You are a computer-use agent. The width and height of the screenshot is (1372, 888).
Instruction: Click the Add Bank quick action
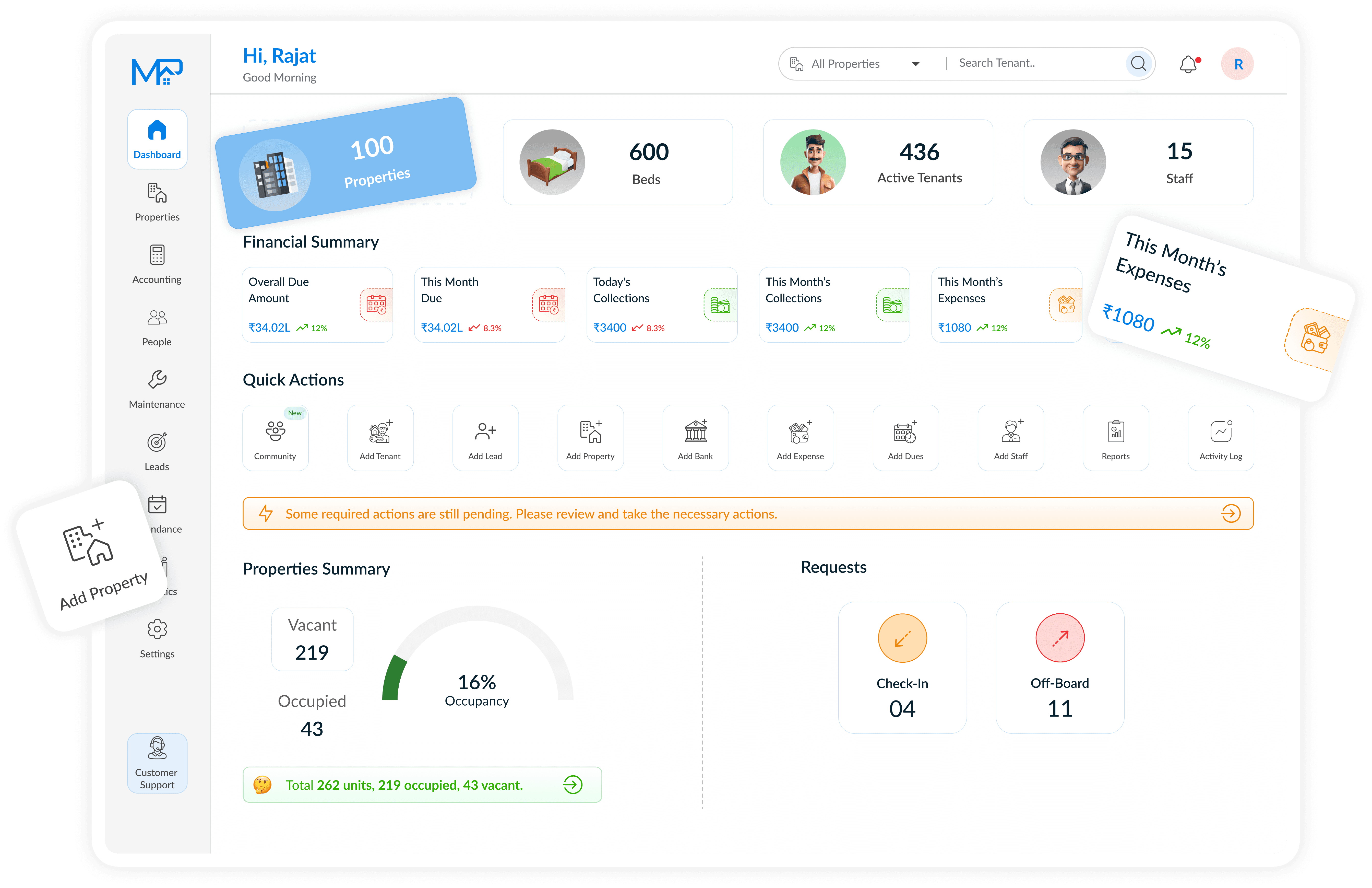tap(696, 438)
